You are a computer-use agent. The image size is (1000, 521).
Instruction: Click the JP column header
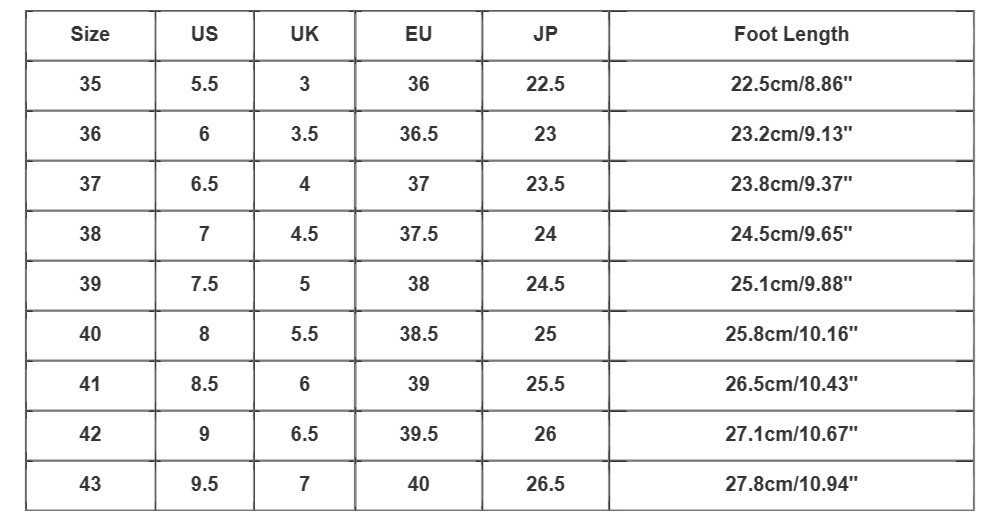[545, 36]
